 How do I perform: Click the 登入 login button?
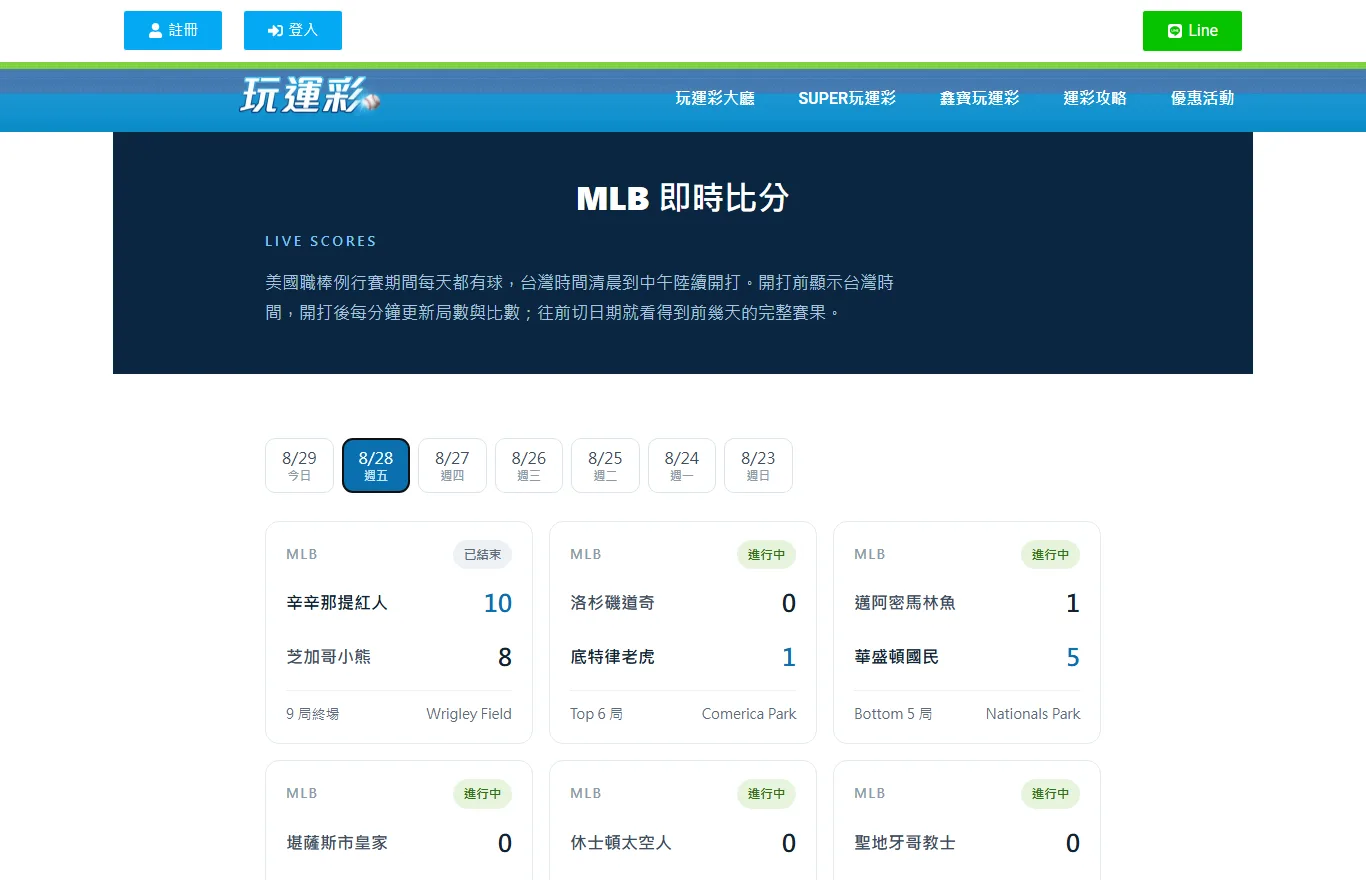click(293, 31)
